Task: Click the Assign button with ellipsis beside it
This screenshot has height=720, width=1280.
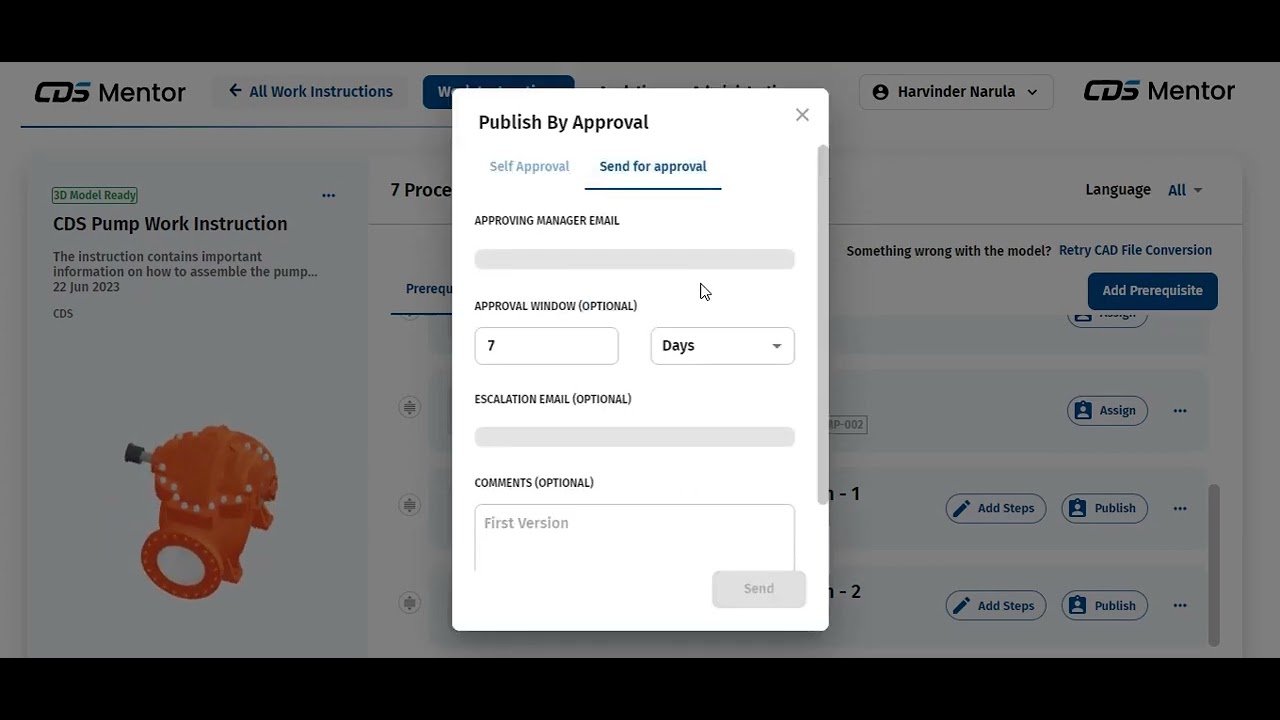Action: coord(1107,411)
